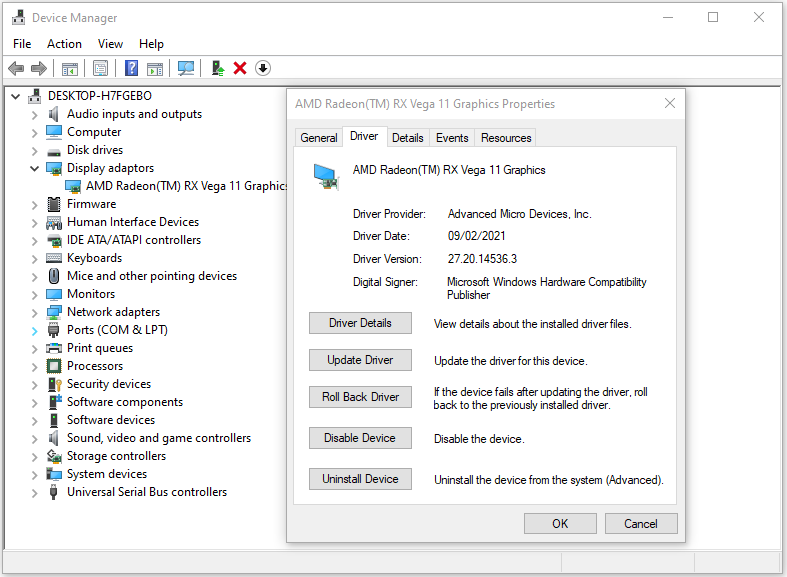Viewport: 787px width, 577px height.
Task: Click driver version text 27.20.14536.3
Action: point(482,259)
